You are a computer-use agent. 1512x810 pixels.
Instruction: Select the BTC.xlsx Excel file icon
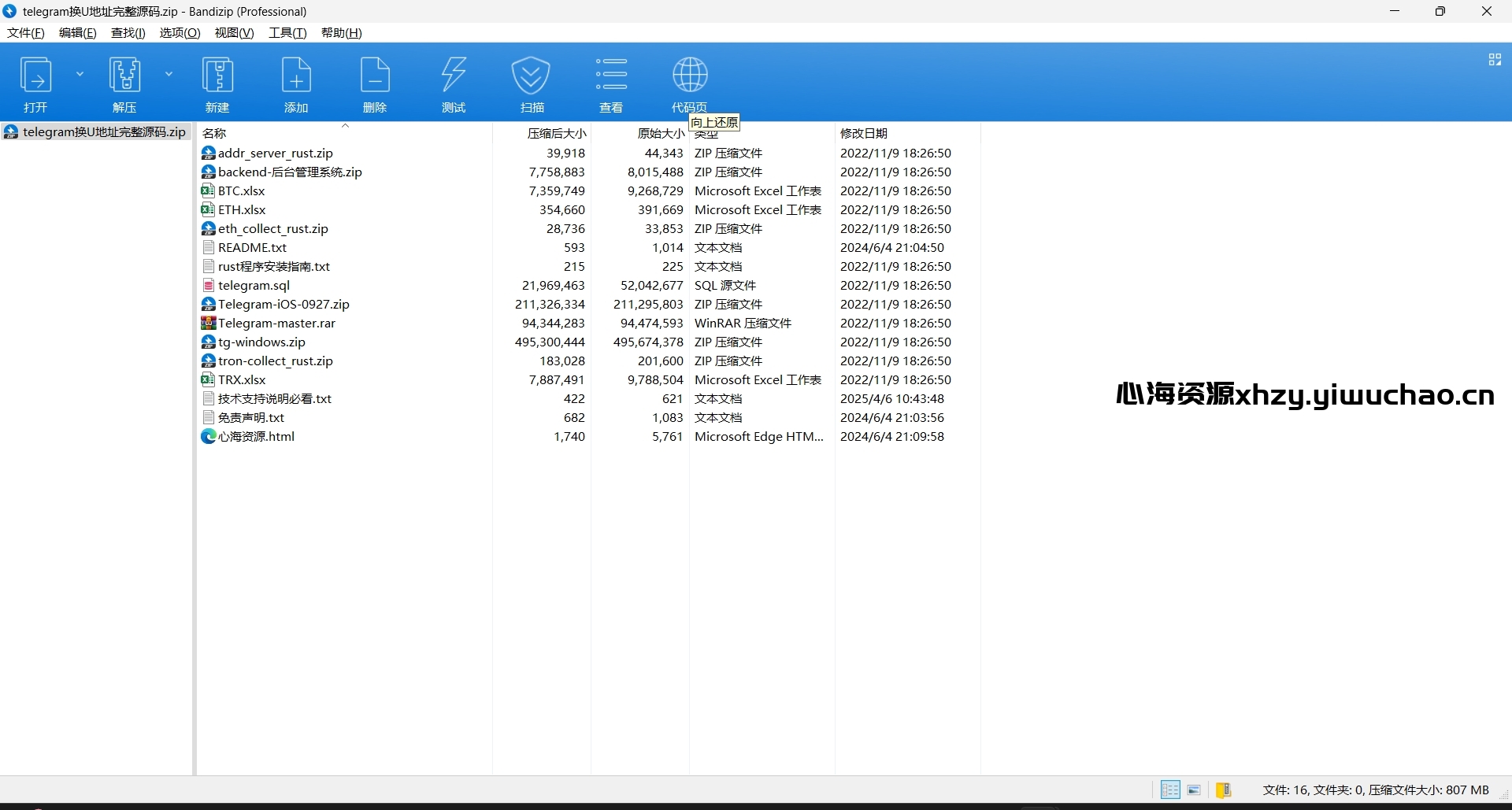(209, 190)
